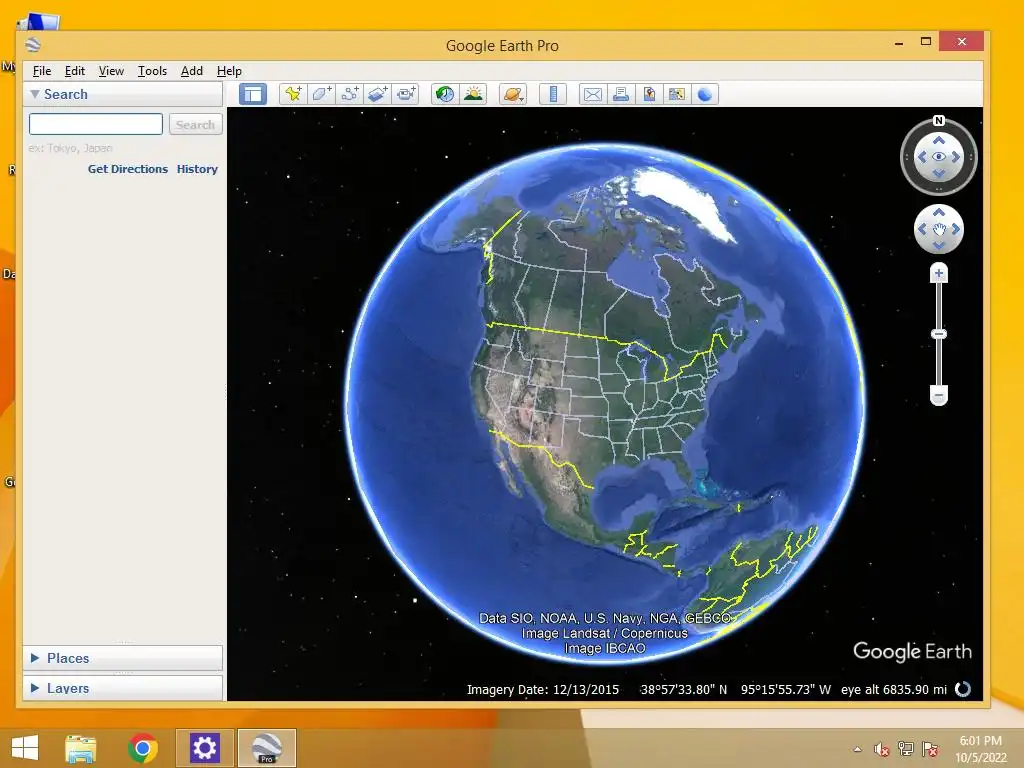Click the muted volume tray icon
Image resolution: width=1024 pixels, height=768 pixels.
point(882,750)
